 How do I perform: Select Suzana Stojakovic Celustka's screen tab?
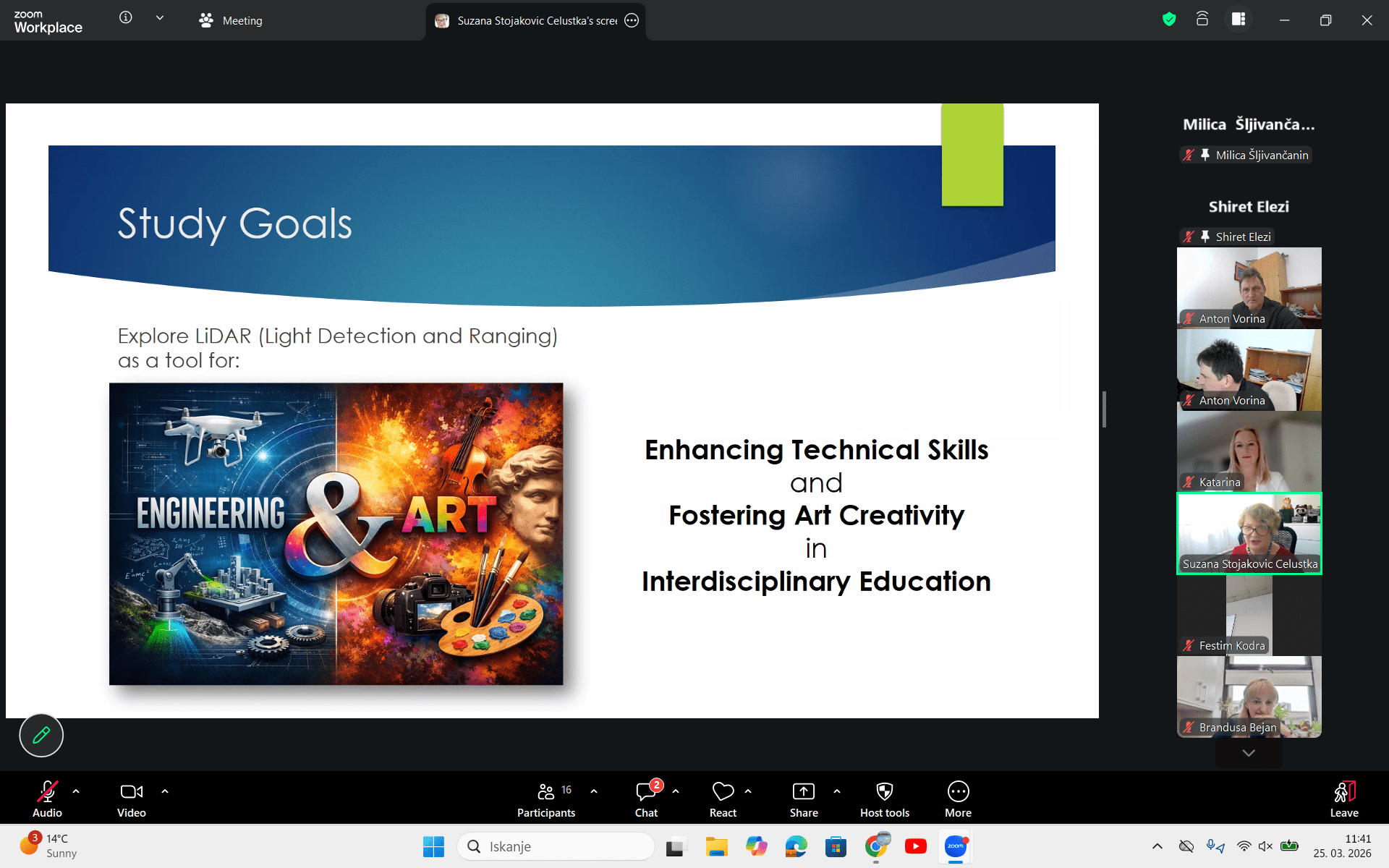click(x=535, y=21)
